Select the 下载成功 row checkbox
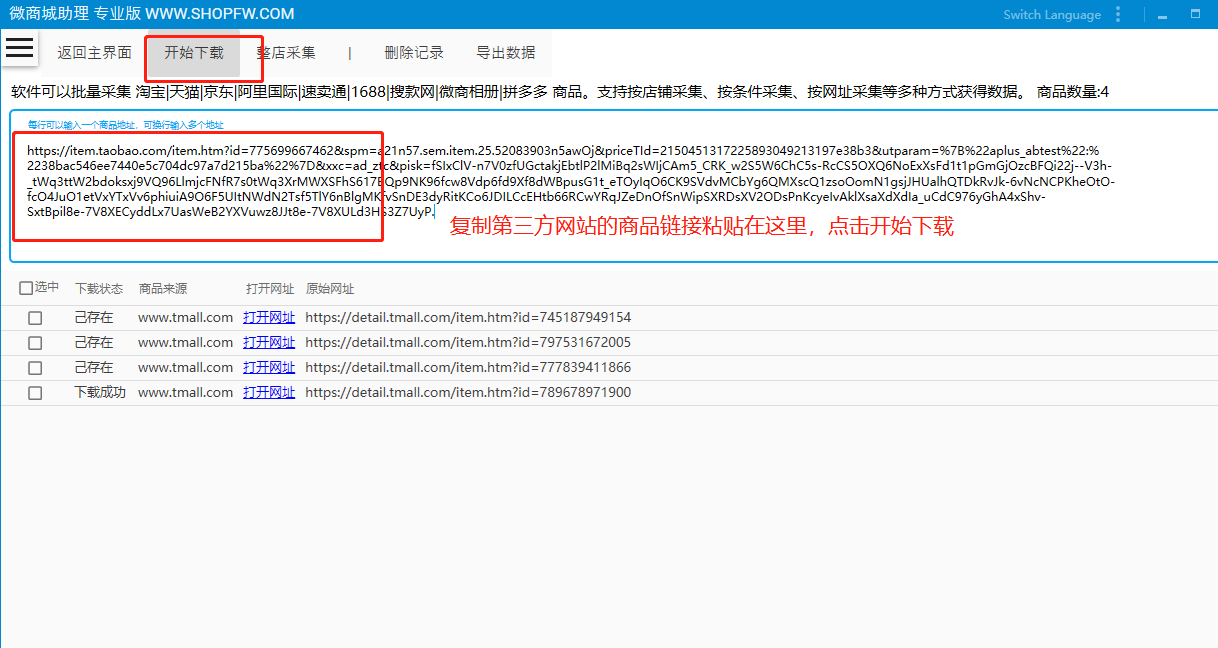 click(x=35, y=393)
